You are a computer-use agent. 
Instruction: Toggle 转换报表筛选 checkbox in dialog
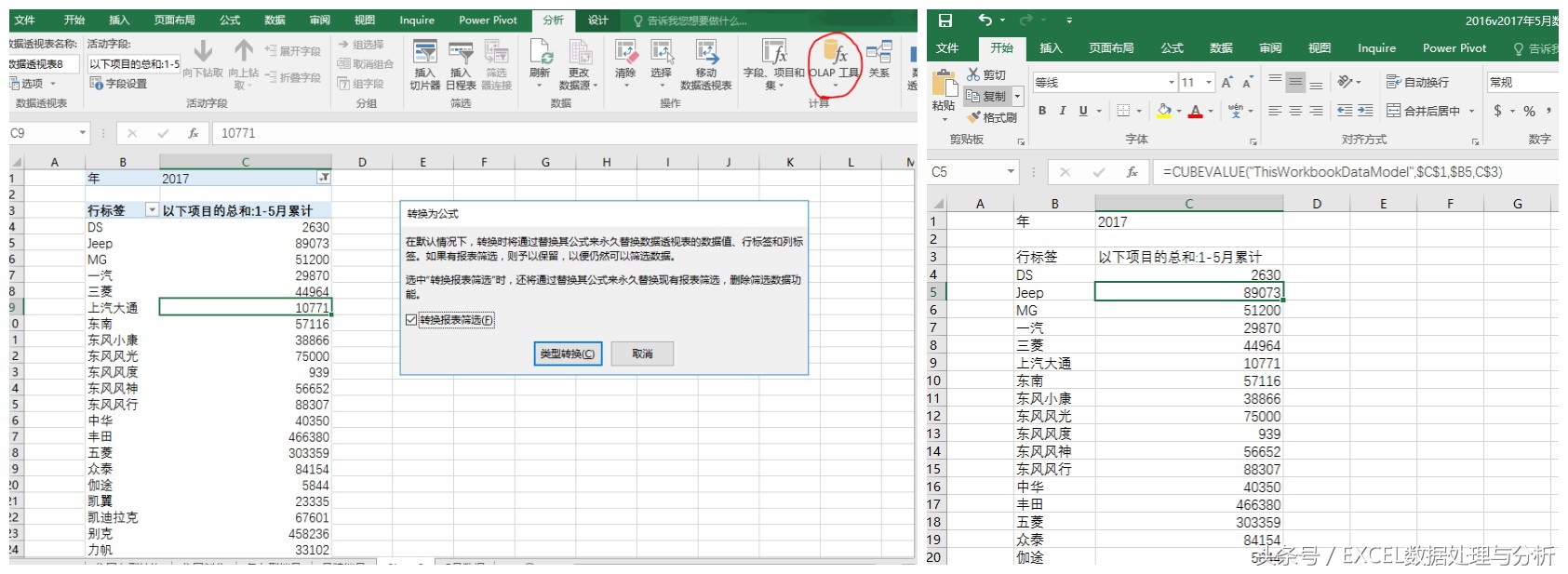point(411,320)
